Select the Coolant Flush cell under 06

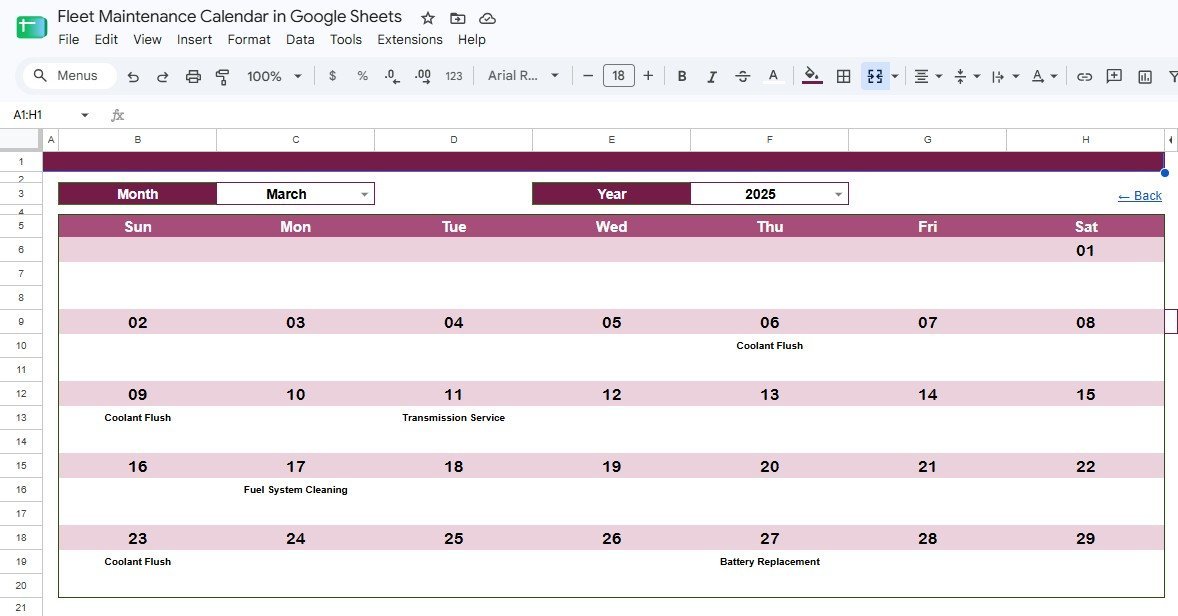[x=769, y=346]
